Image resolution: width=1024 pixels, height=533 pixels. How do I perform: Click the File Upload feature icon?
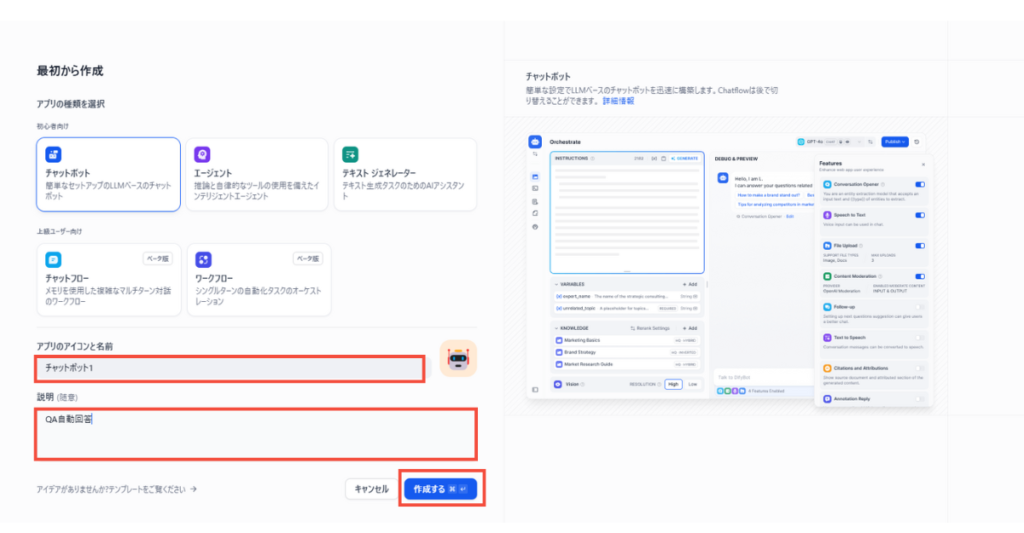(827, 246)
